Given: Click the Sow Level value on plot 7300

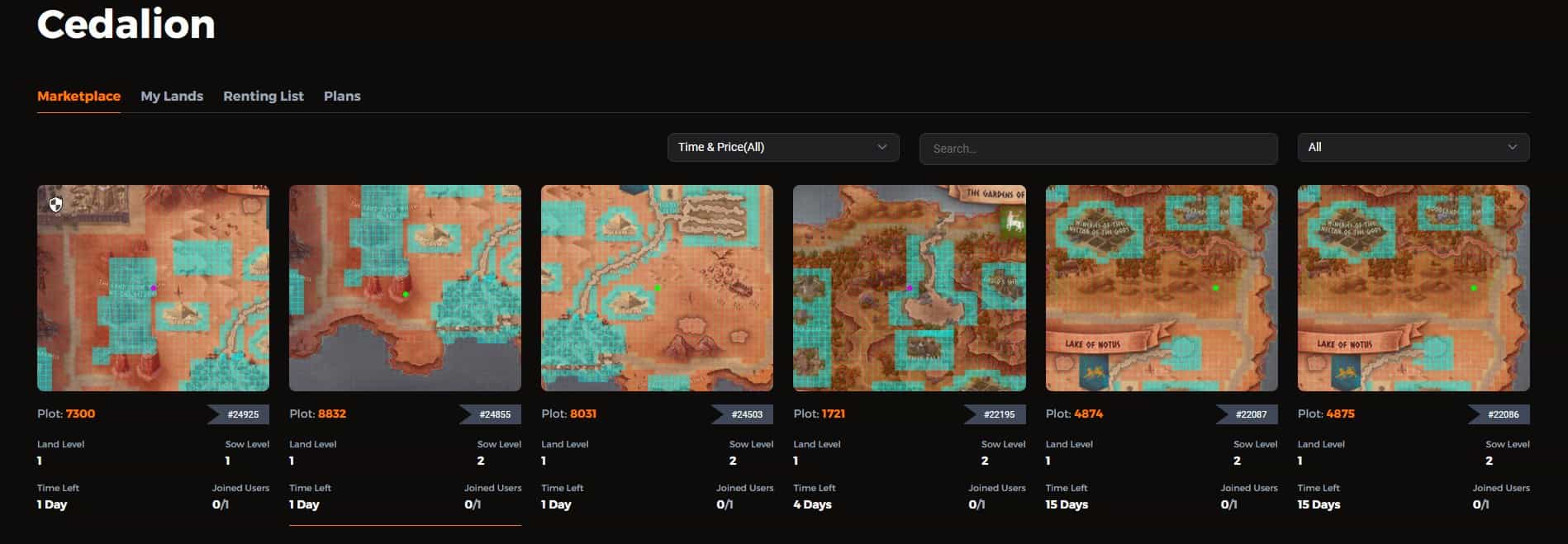Looking at the screenshot, I should point(227,461).
